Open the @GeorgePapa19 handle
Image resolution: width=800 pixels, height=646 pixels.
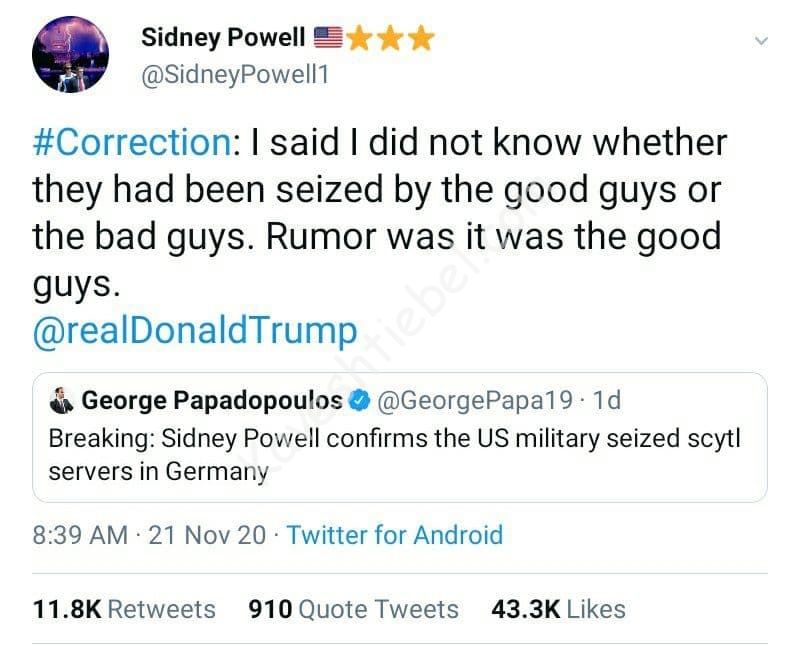click(x=474, y=401)
